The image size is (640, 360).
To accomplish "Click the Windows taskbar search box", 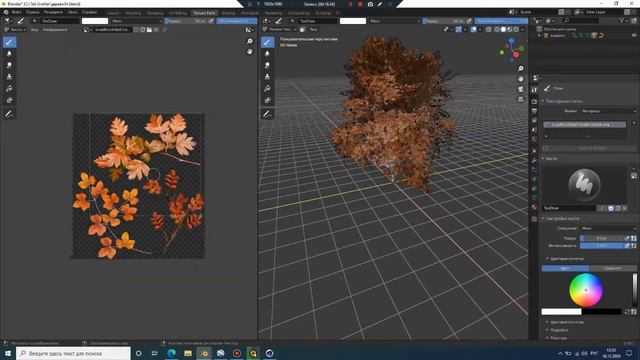I will coord(73,353).
